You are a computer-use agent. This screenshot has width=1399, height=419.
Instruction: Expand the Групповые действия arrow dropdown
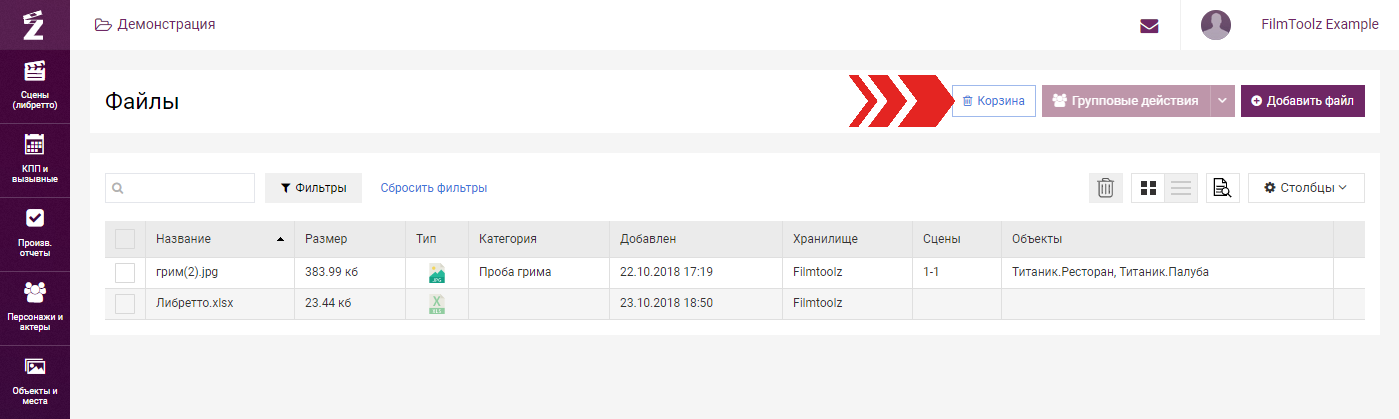tap(1223, 101)
